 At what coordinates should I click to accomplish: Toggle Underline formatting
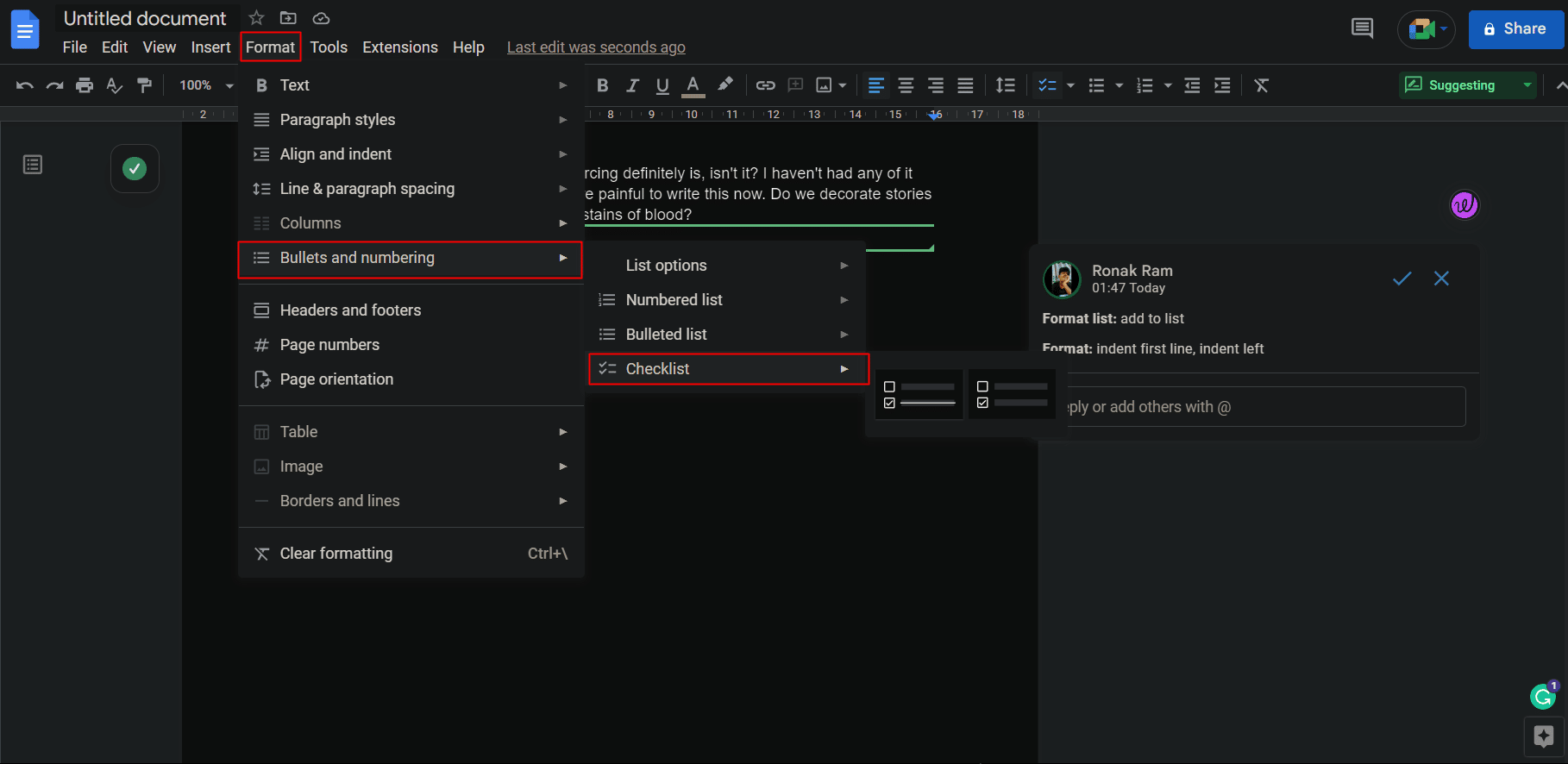(x=662, y=85)
